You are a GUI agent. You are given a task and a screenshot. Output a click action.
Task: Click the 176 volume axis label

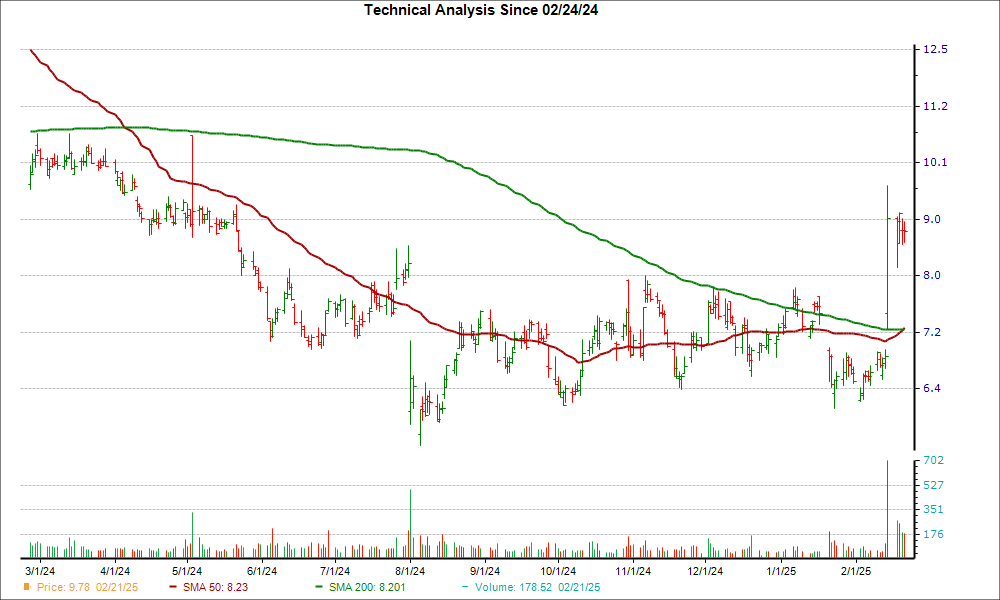(935, 534)
